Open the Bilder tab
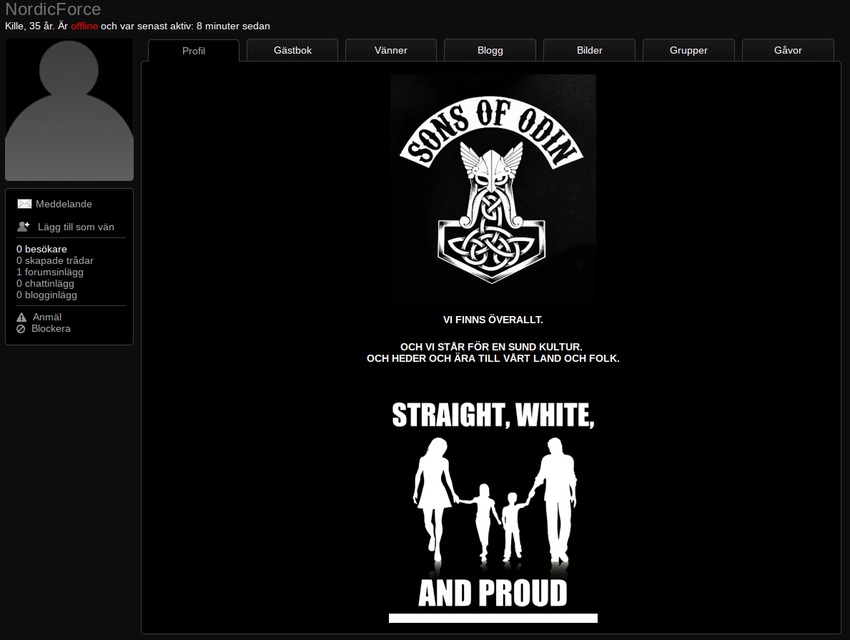 point(589,50)
